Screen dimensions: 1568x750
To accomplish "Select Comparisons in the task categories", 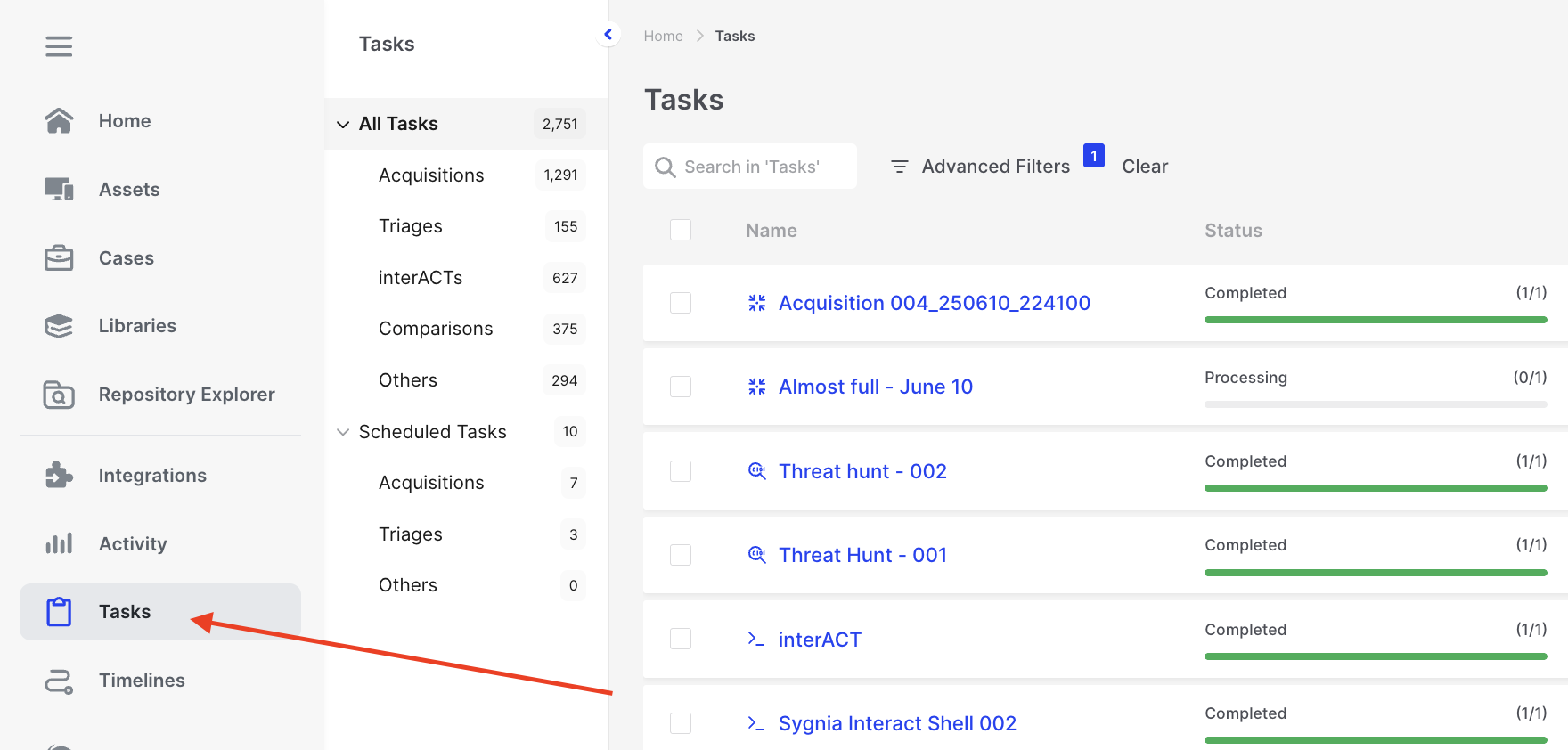I will [436, 329].
